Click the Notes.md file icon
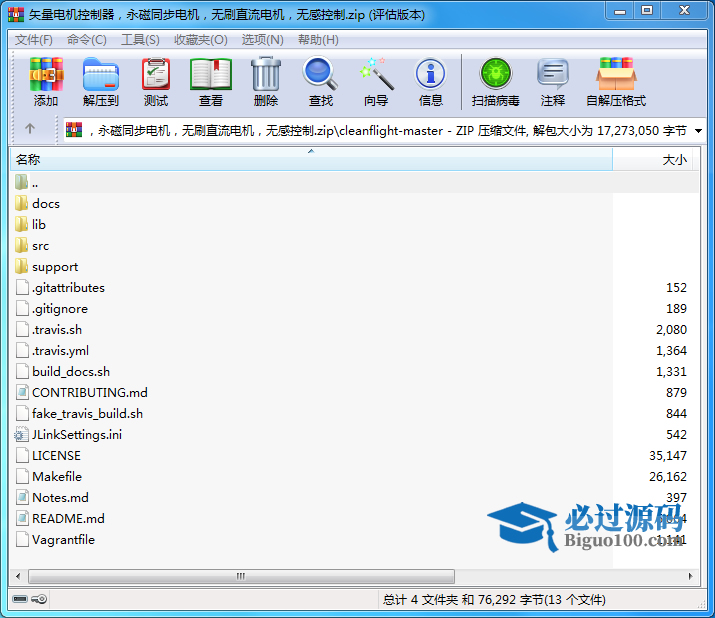Viewport: 715px width, 618px height. point(22,498)
